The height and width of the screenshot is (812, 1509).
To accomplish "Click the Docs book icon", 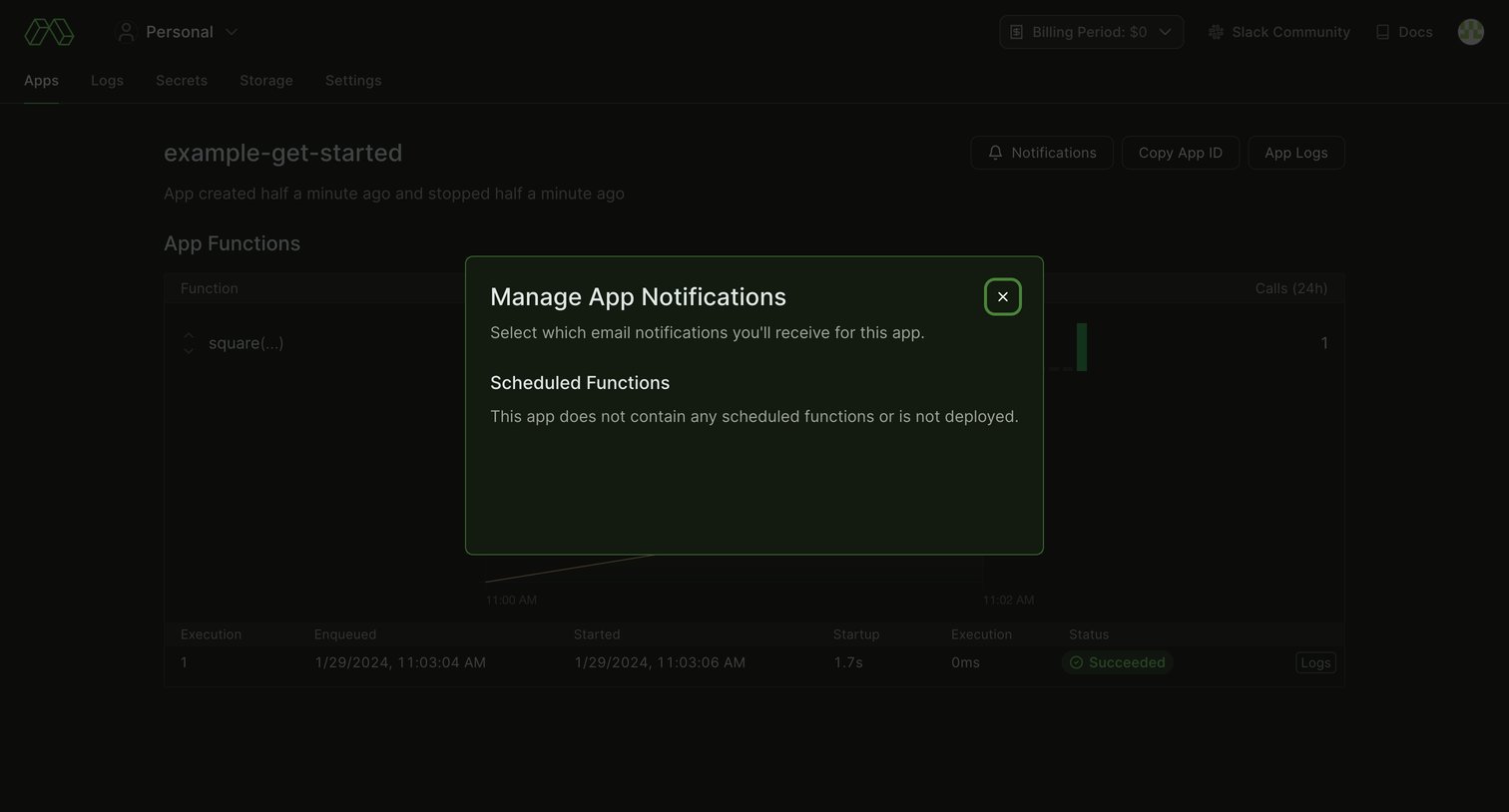I will [1382, 32].
